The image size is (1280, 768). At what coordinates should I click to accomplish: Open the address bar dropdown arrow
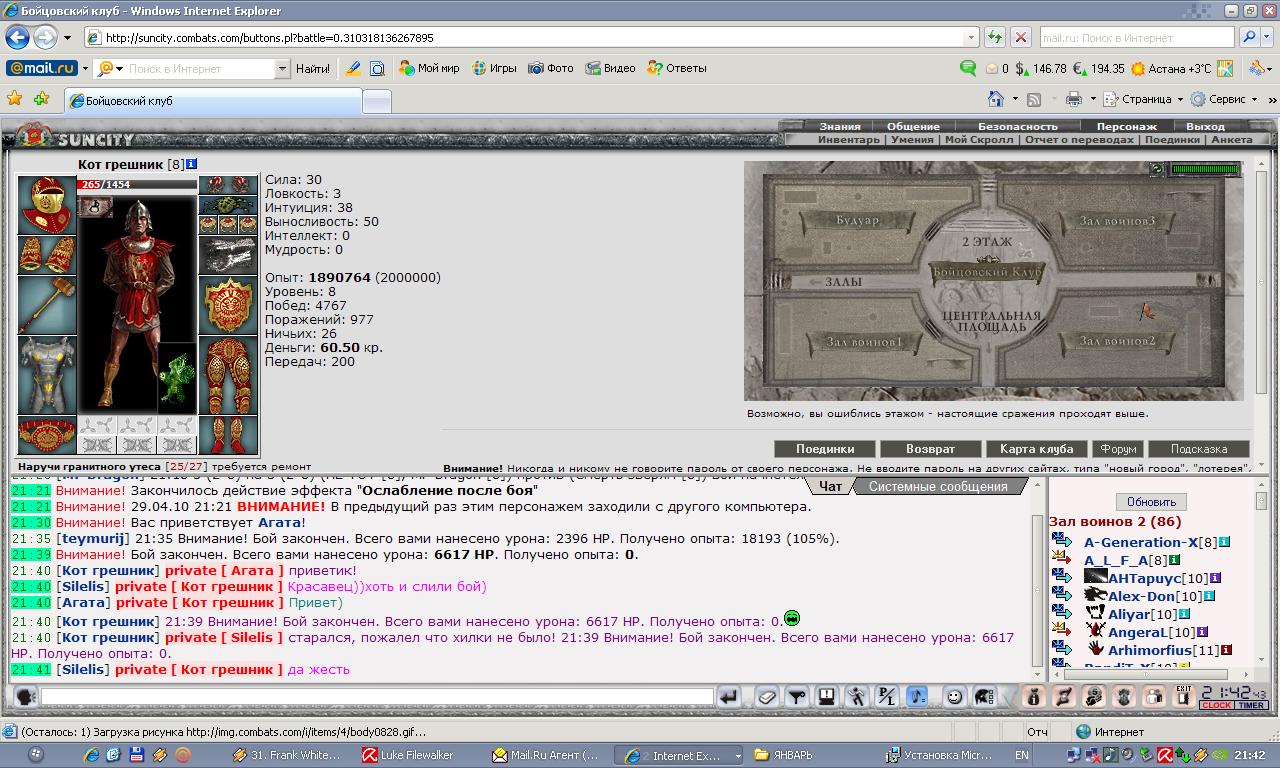pos(971,38)
